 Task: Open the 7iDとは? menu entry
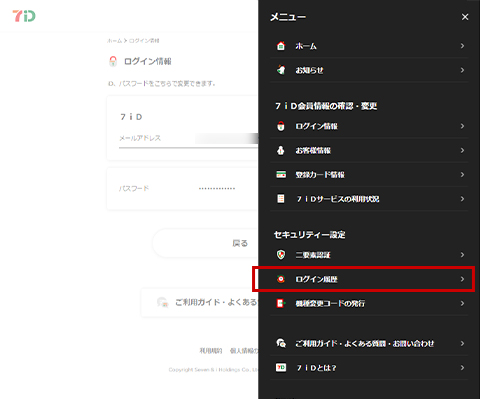[369, 367]
